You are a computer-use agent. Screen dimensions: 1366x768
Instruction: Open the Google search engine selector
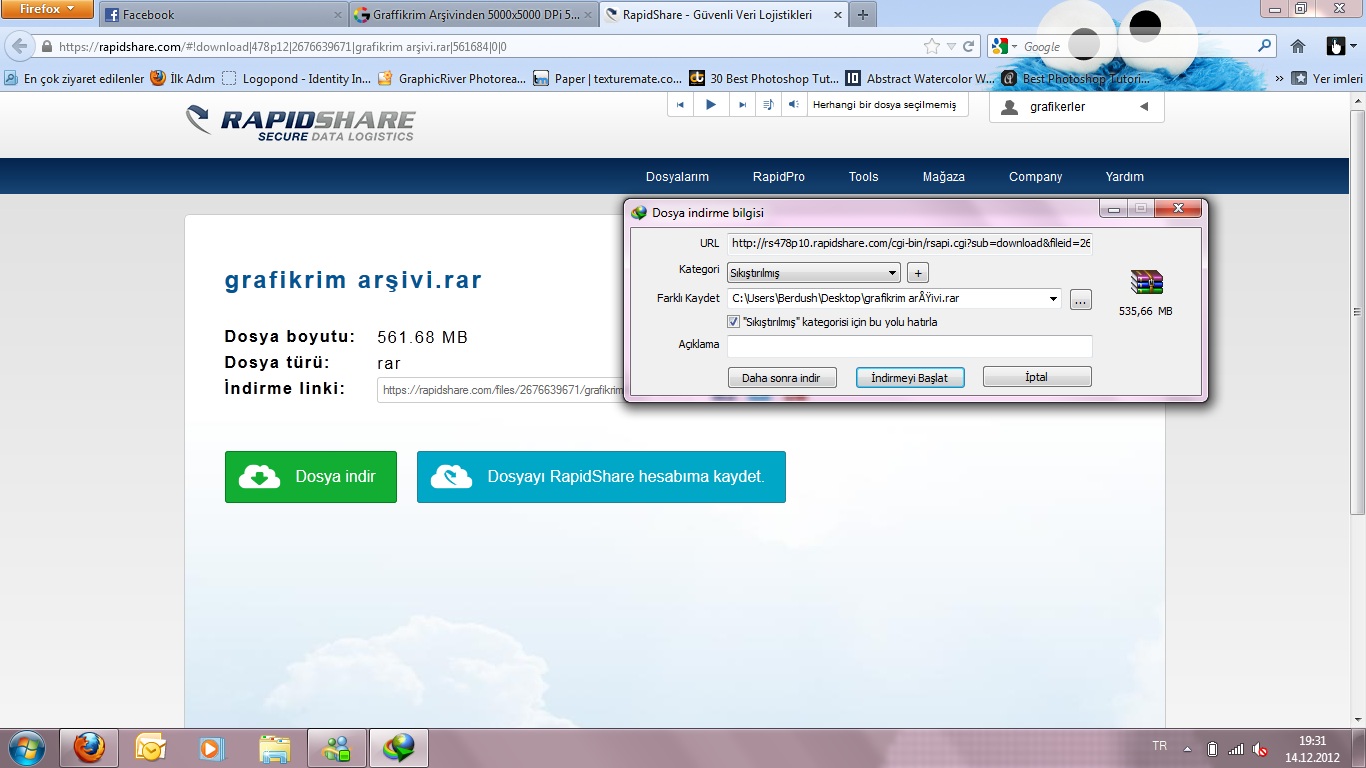[x=1003, y=47]
